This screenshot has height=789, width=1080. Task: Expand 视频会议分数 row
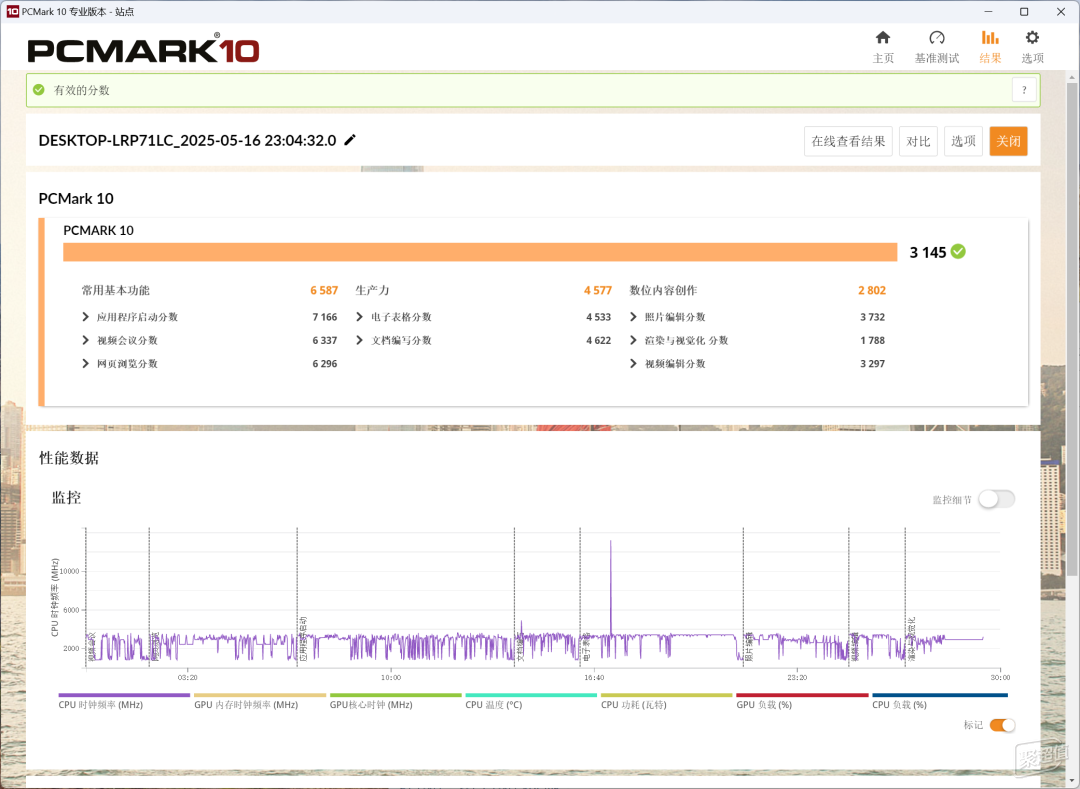point(85,340)
